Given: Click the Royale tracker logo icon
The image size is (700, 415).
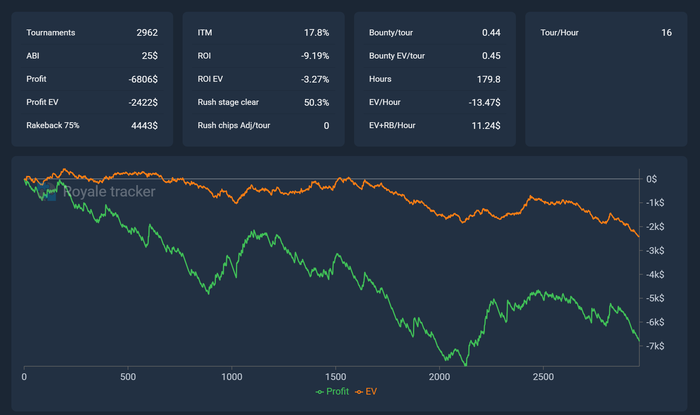Looking at the screenshot, I should pyautogui.click(x=47, y=191).
